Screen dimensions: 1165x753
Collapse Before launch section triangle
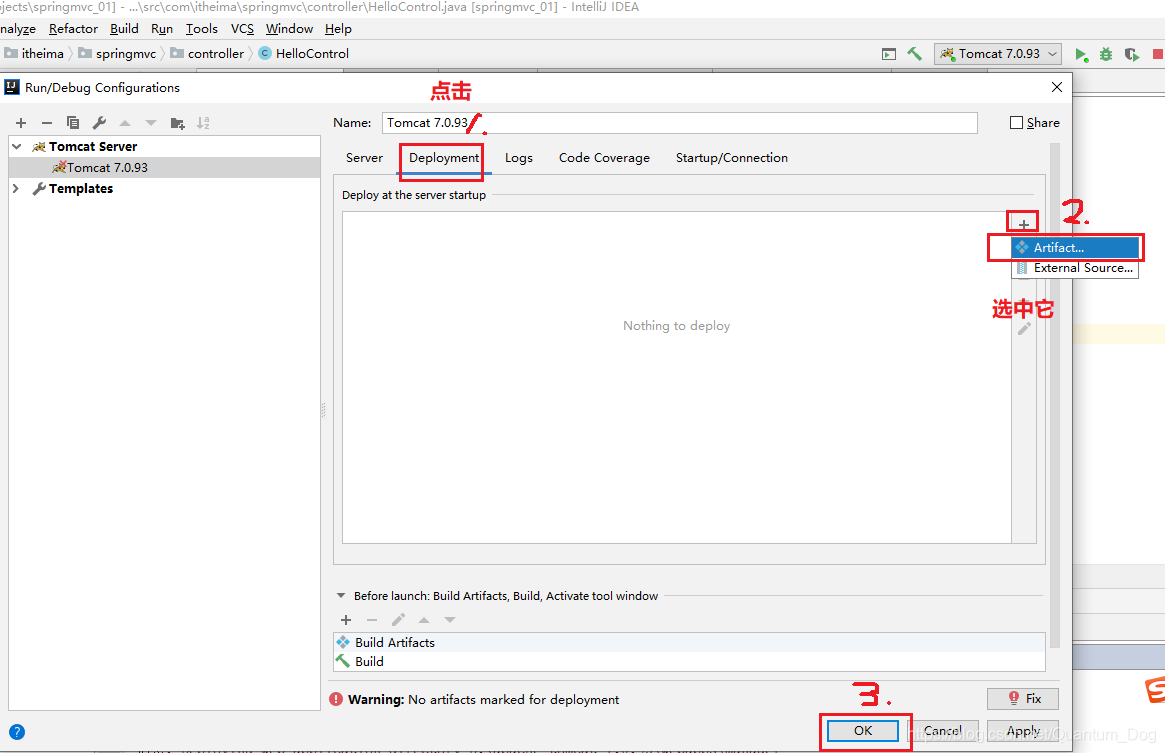(x=341, y=595)
